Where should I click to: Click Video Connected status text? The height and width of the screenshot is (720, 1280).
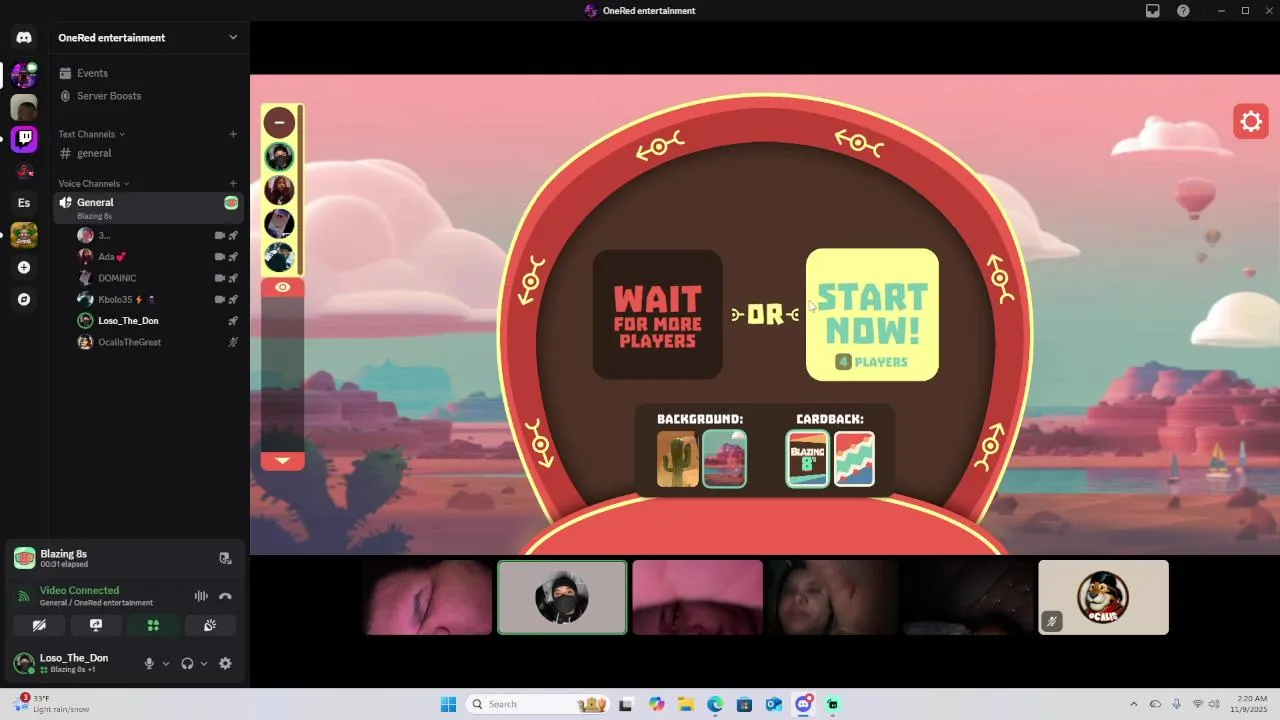[x=79, y=590]
